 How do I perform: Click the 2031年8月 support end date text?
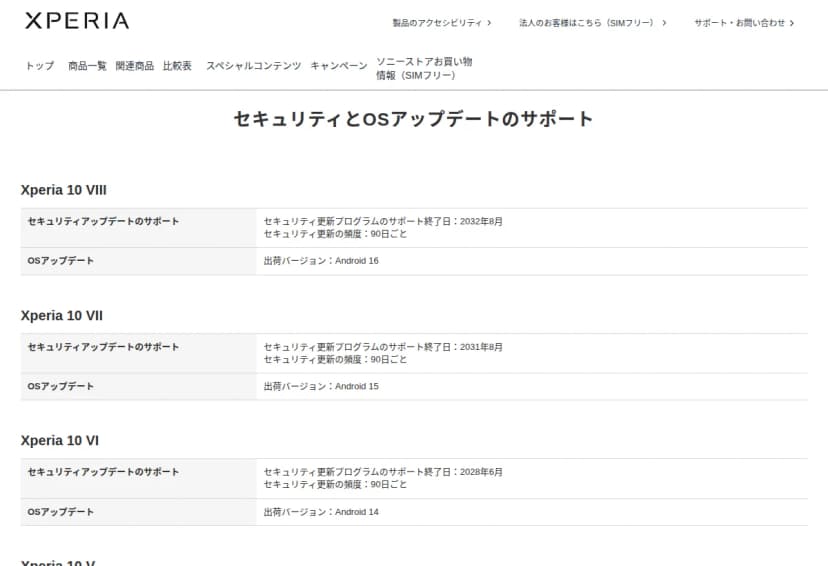(x=481, y=347)
